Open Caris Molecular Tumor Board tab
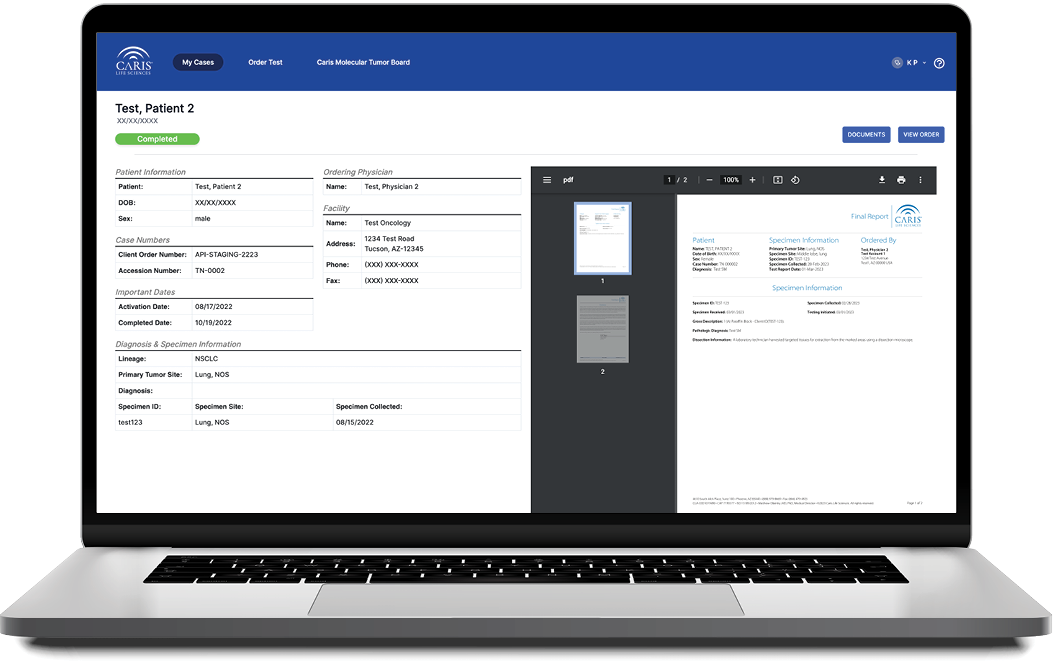Viewport: 1053px width, 663px height. (363, 62)
